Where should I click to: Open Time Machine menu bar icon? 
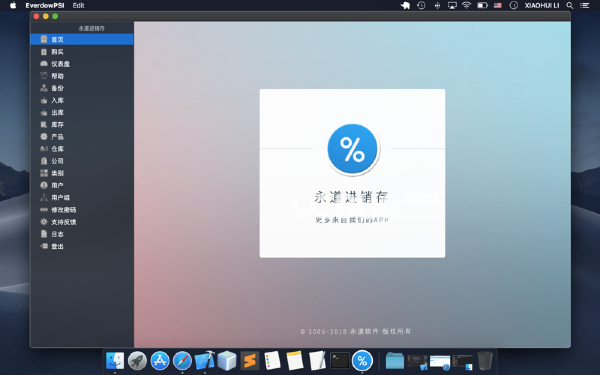(x=421, y=5)
